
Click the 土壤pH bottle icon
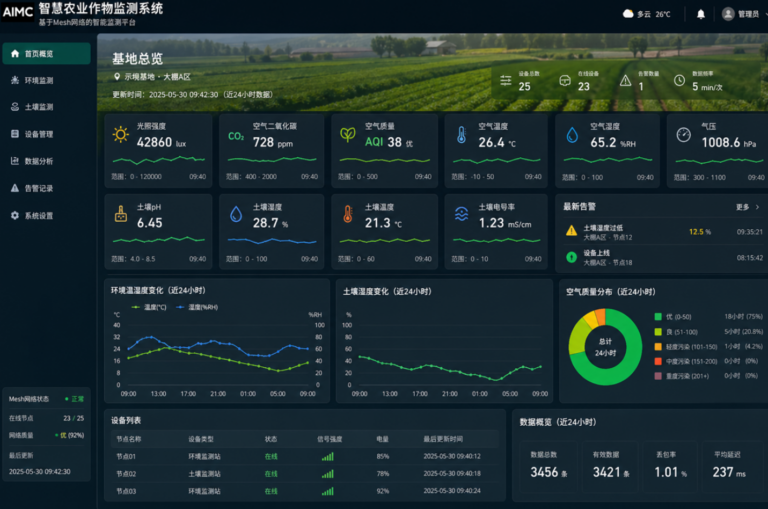[x=121, y=214]
